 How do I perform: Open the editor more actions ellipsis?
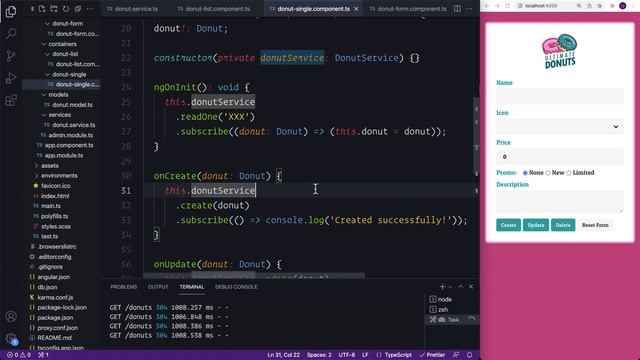coord(469,9)
